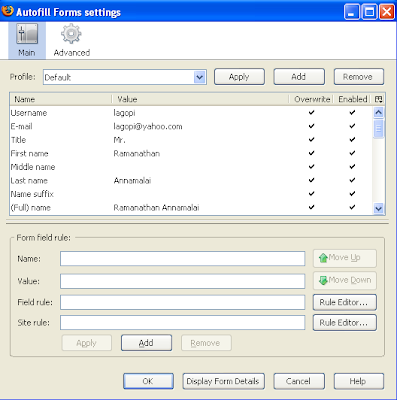Click the Move Up button
Viewport: 397px width, 400px height.
click(345, 258)
